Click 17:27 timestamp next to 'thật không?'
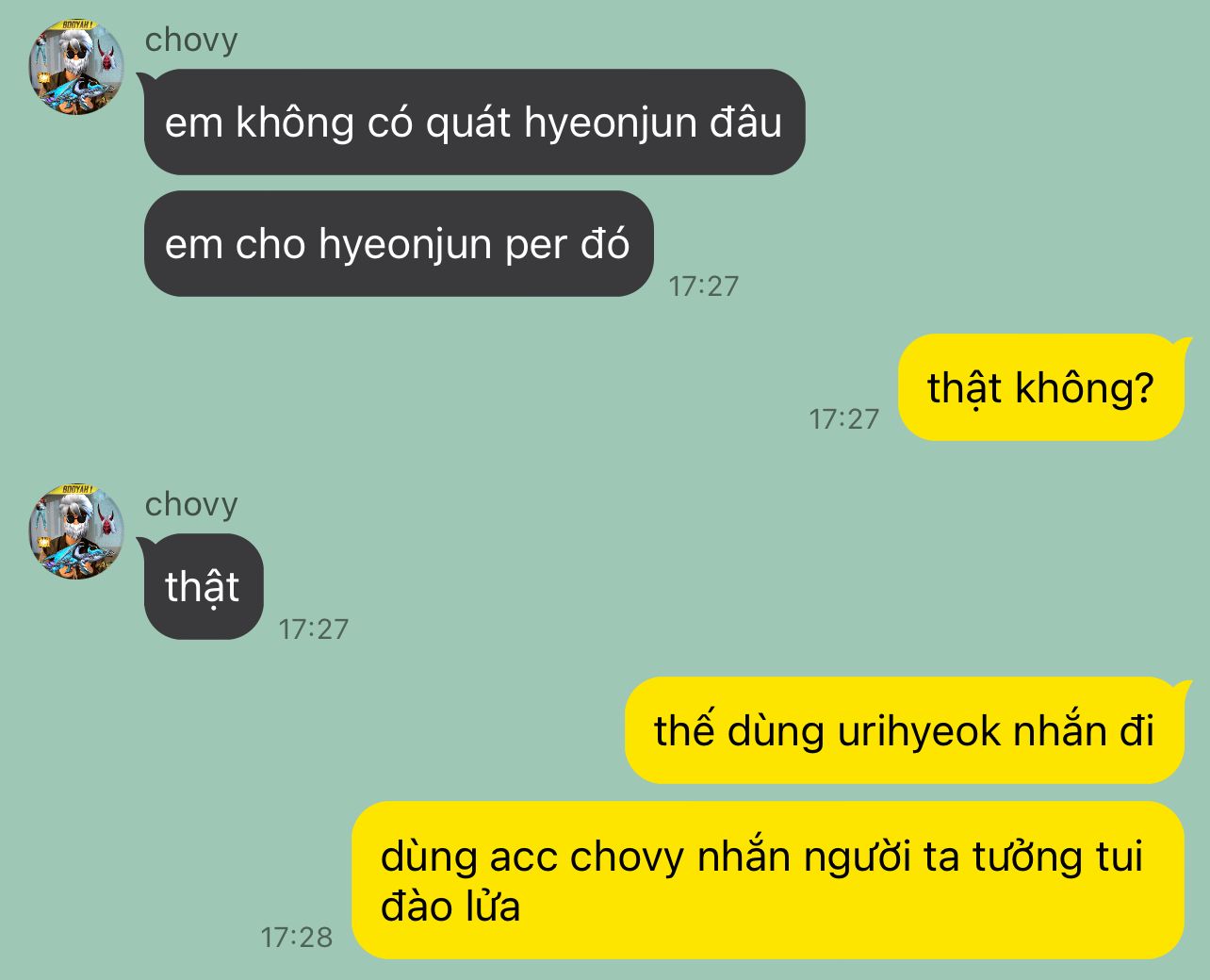 coord(844,419)
